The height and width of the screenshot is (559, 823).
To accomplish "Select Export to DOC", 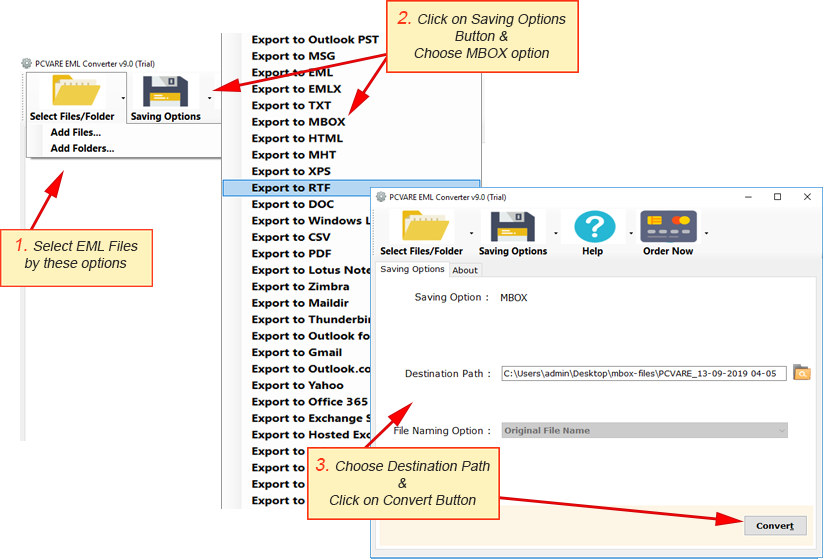I will 293,204.
